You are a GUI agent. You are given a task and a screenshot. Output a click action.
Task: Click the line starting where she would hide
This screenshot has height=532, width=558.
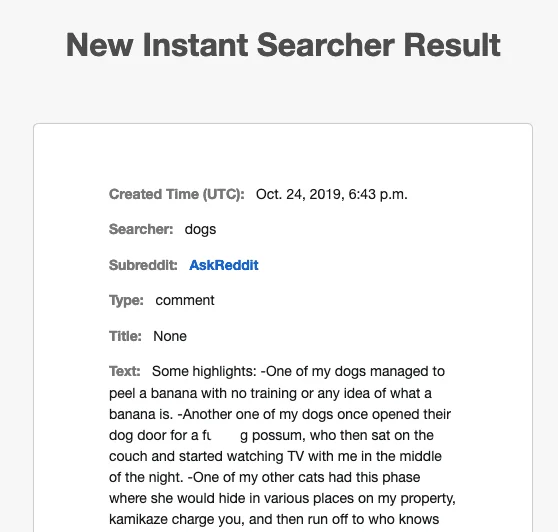tap(282, 498)
